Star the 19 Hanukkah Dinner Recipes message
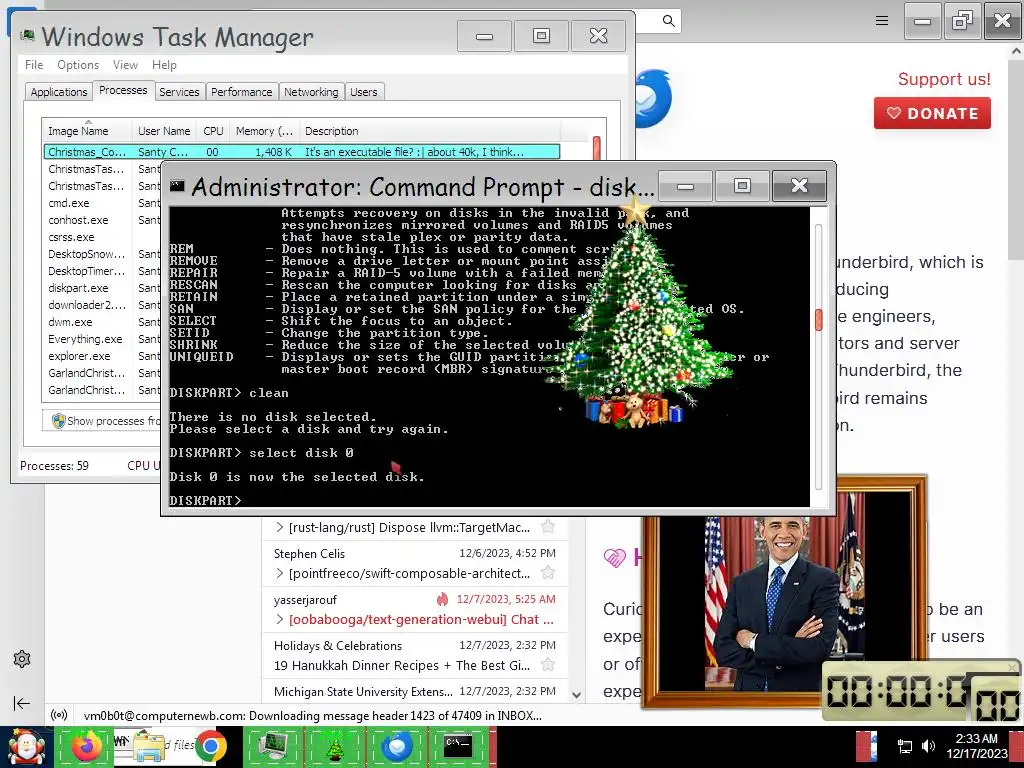This screenshot has height=768, width=1024. pyautogui.click(x=548, y=665)
